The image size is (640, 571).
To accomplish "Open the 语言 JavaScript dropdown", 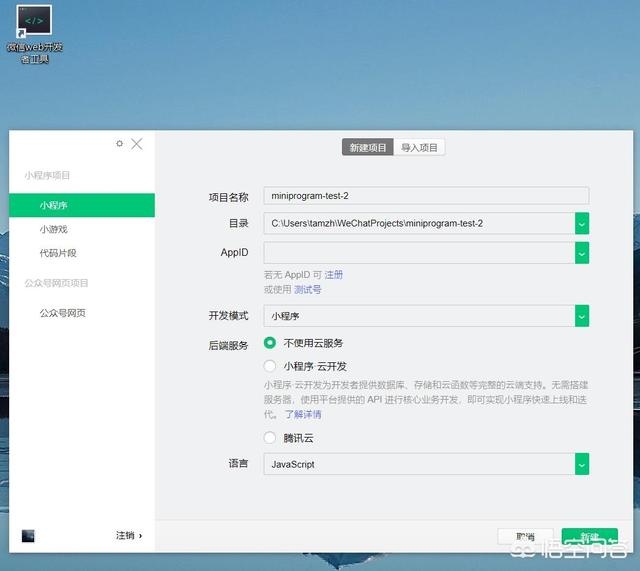I will (x=582, y=464).
